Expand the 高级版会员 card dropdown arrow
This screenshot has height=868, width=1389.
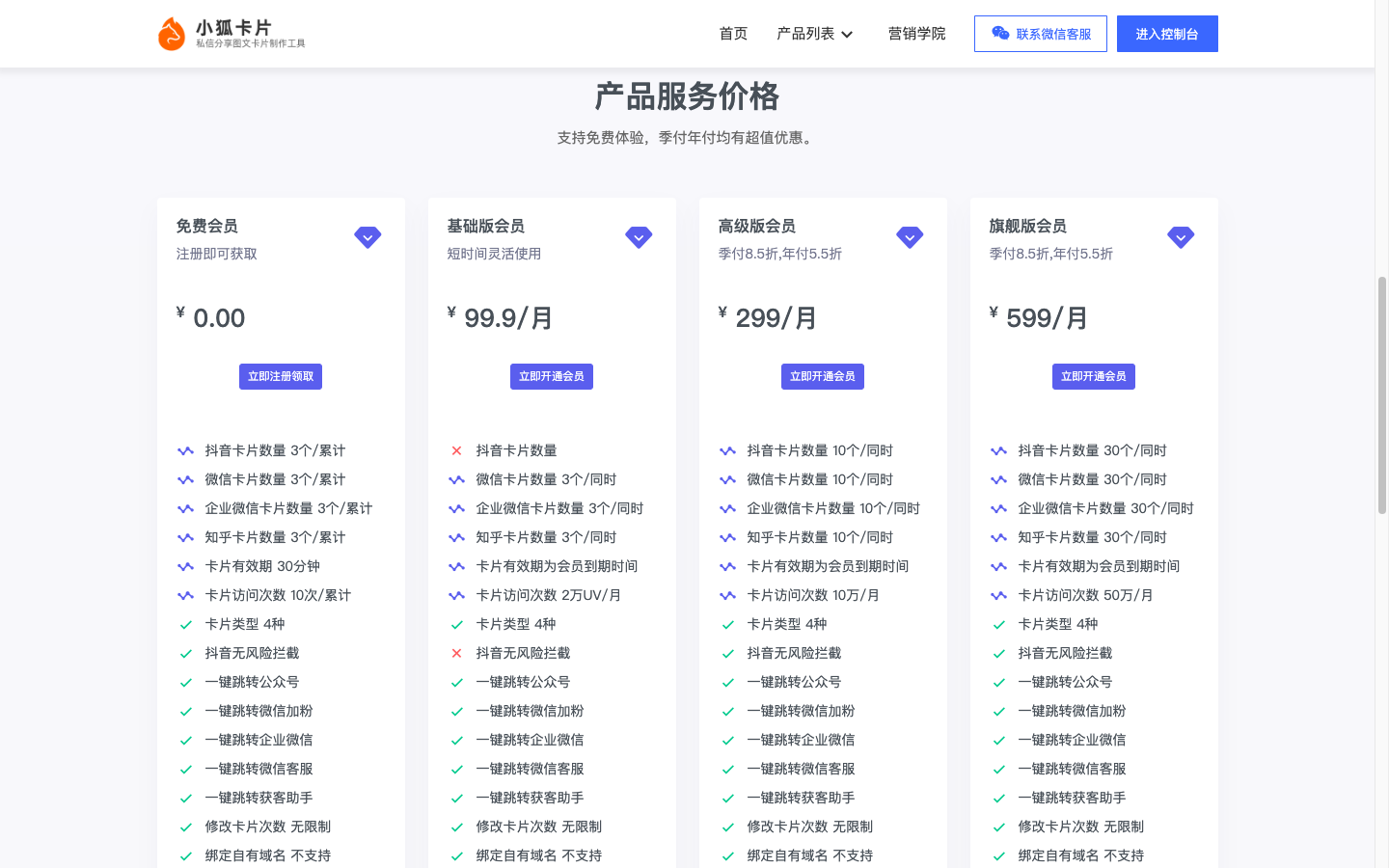(910, 236)
